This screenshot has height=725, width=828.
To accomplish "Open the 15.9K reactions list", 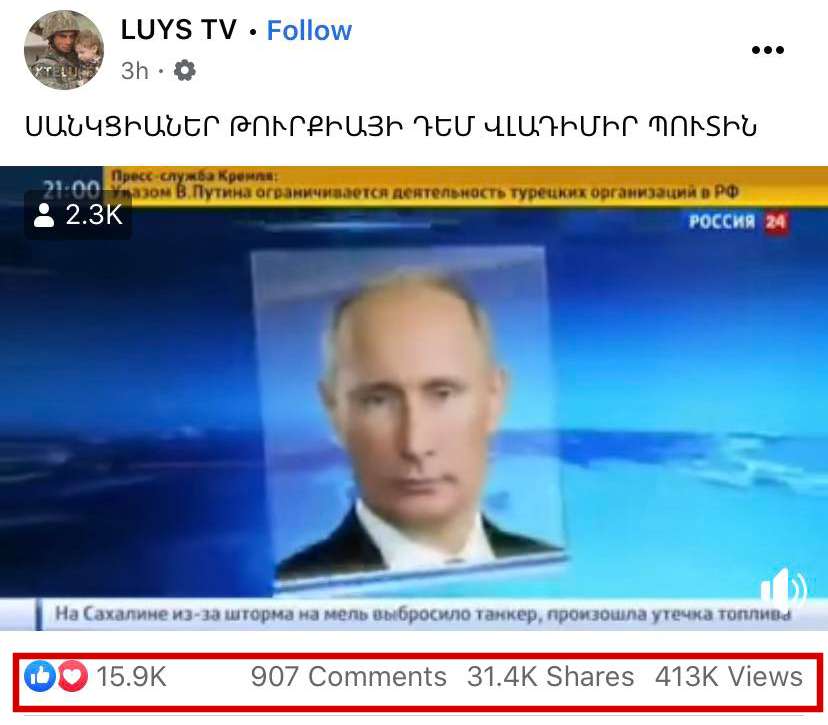I will [x=131, y=676].
